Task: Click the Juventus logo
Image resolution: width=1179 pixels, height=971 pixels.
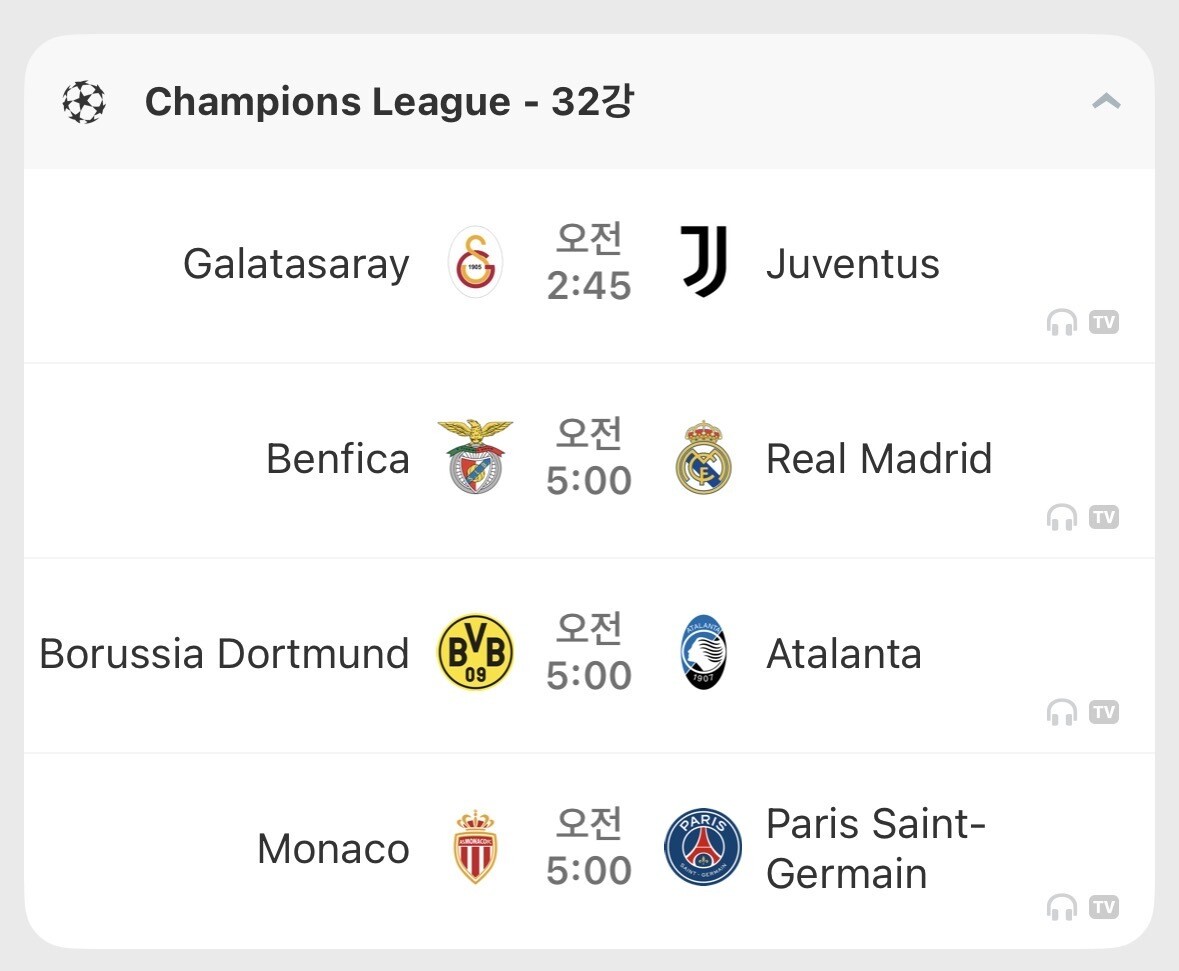Action: pos(704,261)
